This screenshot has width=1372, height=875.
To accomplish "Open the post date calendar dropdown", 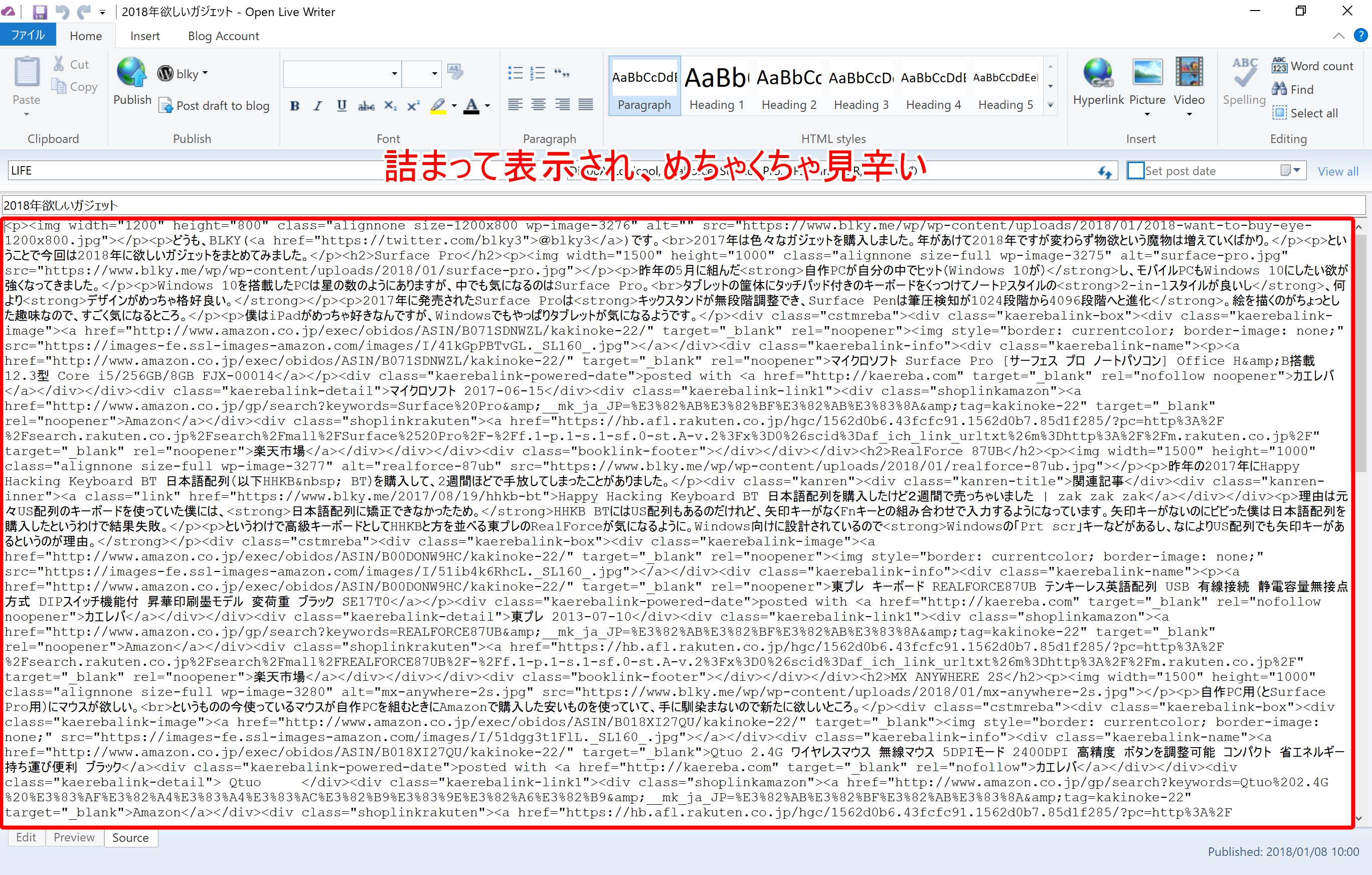I will coord(1291,171).
